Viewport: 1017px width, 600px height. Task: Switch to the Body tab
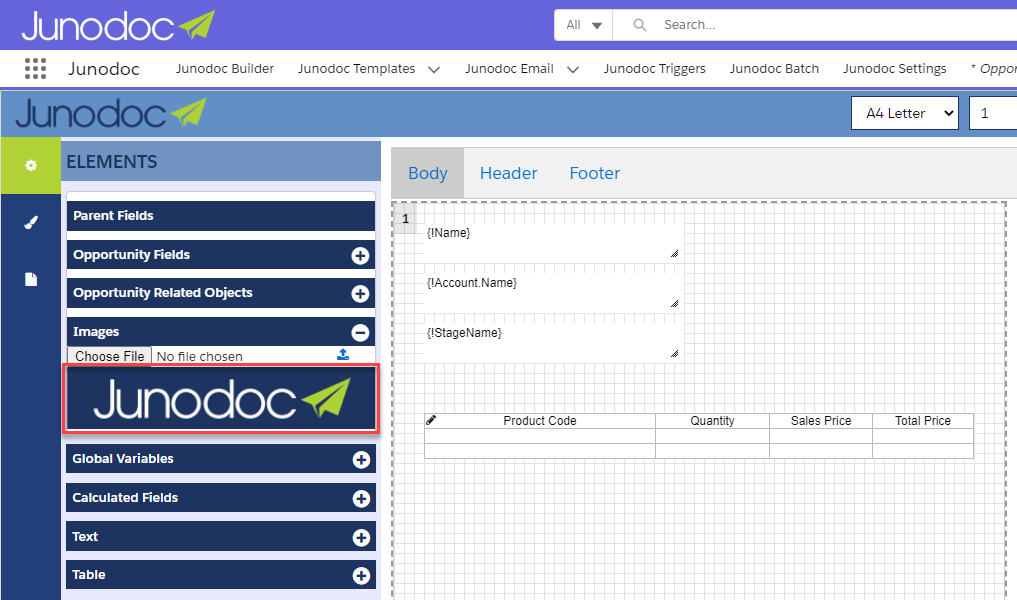coord(427,173)
